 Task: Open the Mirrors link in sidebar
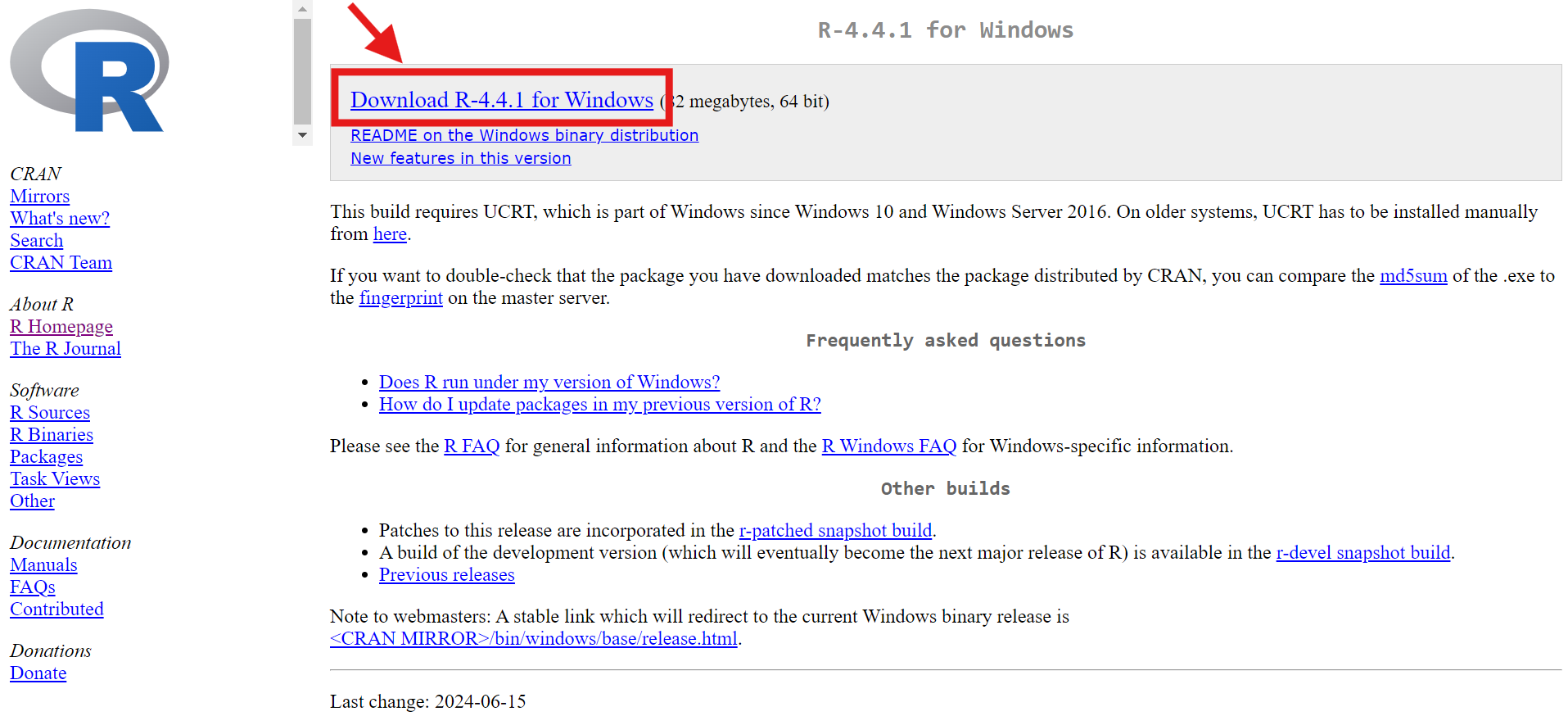(x=39, y=197)
